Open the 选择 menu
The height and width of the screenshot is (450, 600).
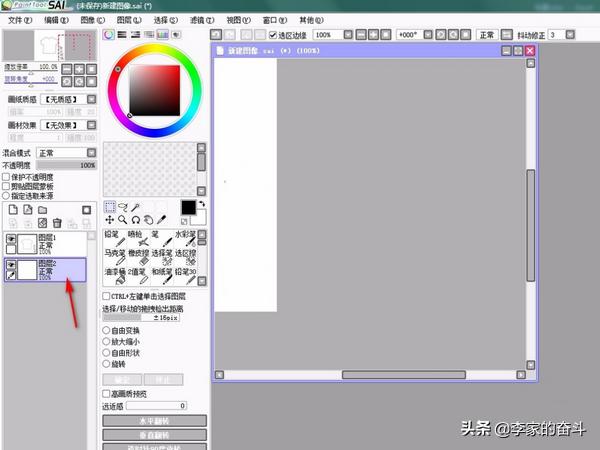165,20
